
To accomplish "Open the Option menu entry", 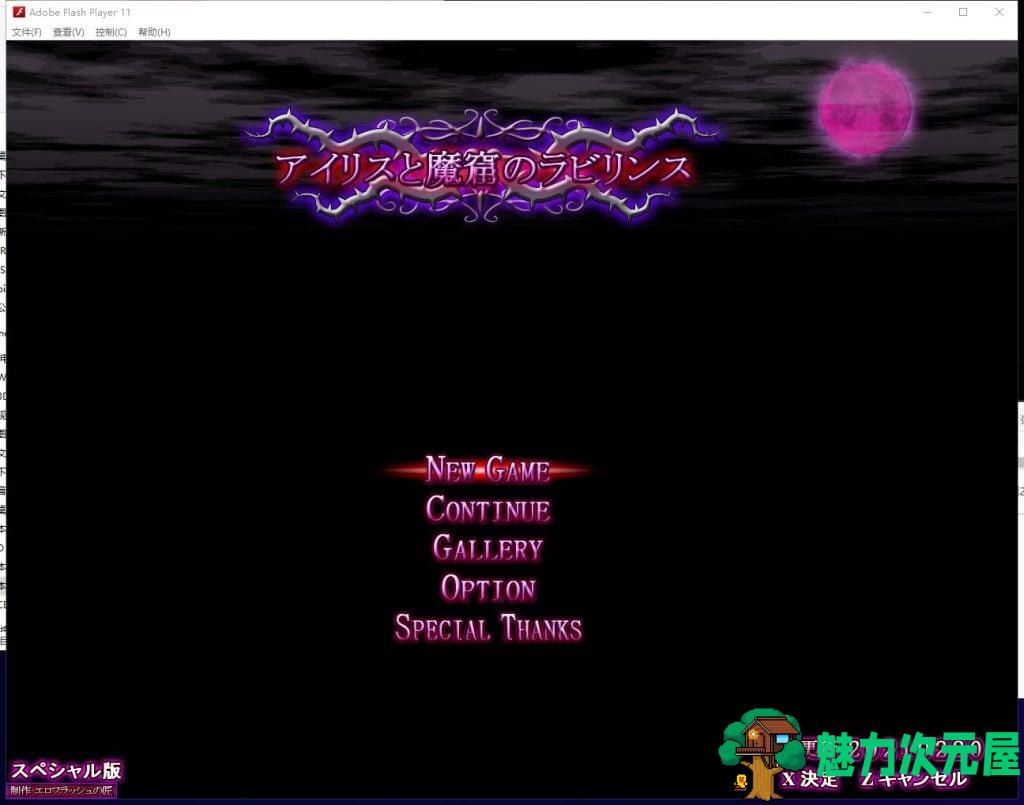I will [x=488, y=588].
